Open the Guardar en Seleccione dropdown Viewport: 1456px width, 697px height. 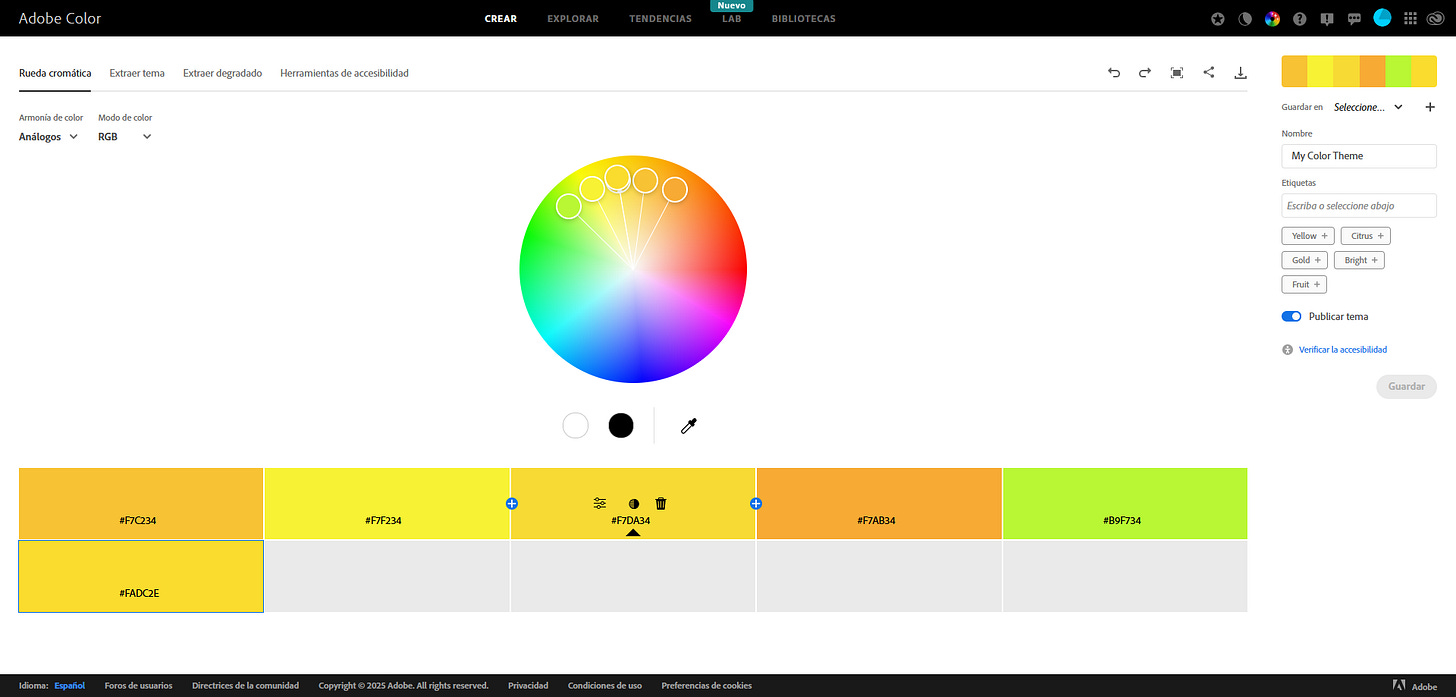[1368, 107]
